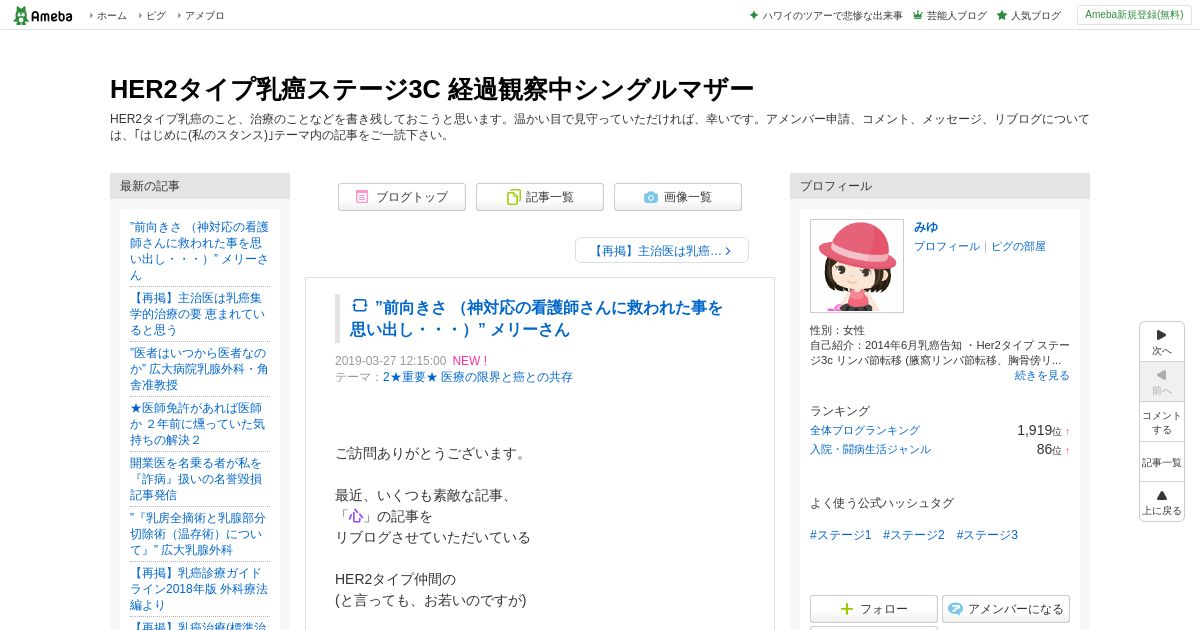This screenshot has height=630, width=1200.
Task: Open sidebar article 【再掲】主治医は乳癌集学的治療の要
Action: [199, 314]
